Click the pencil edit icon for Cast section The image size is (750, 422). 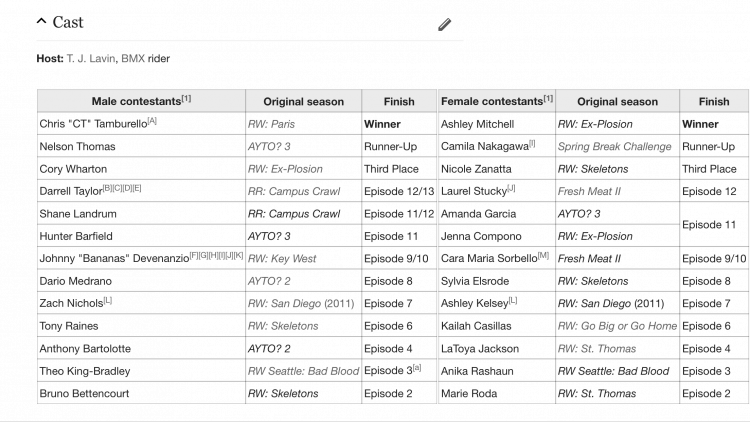pos(444,24)
